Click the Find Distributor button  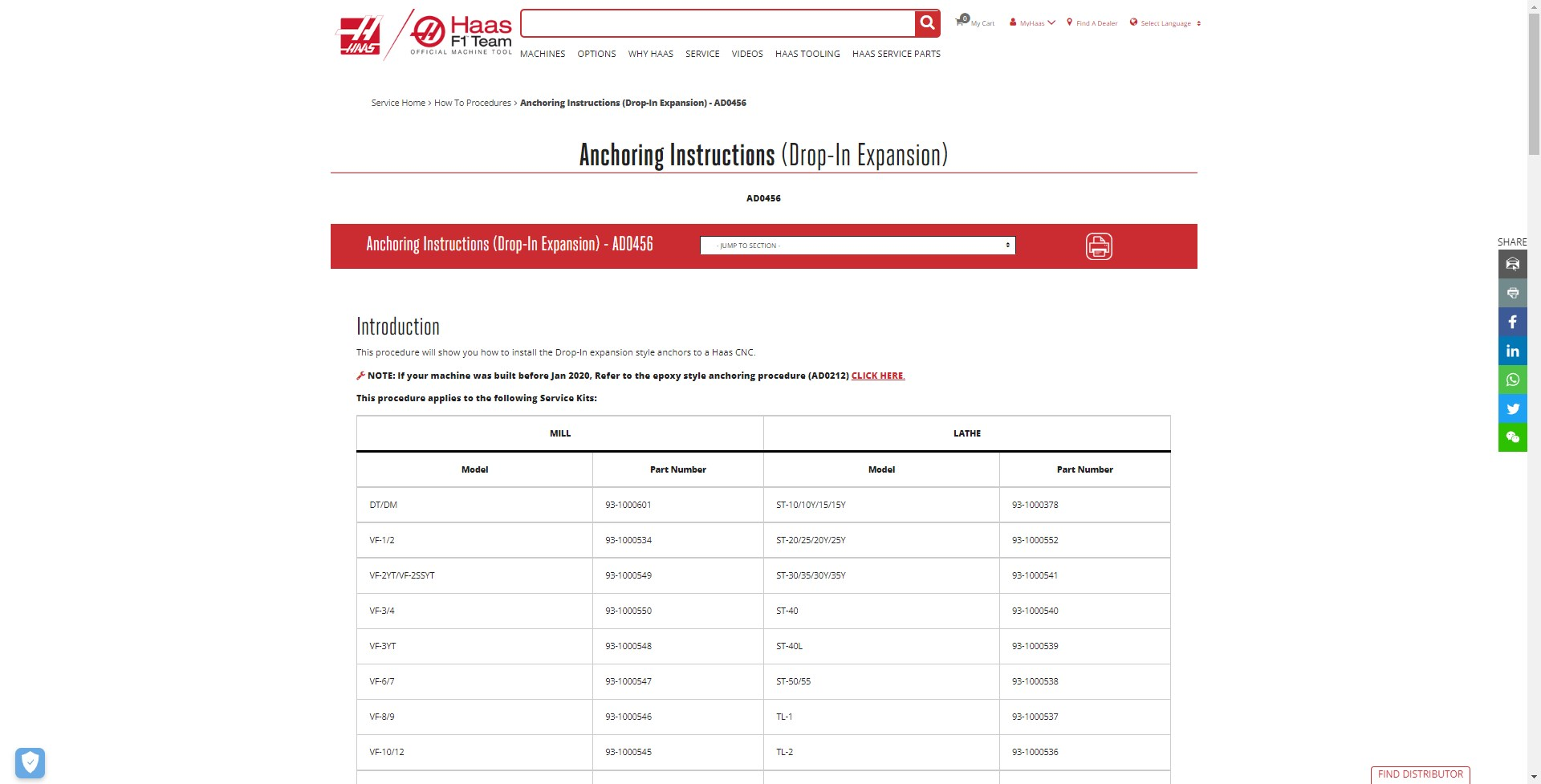tap(1420, 774)
